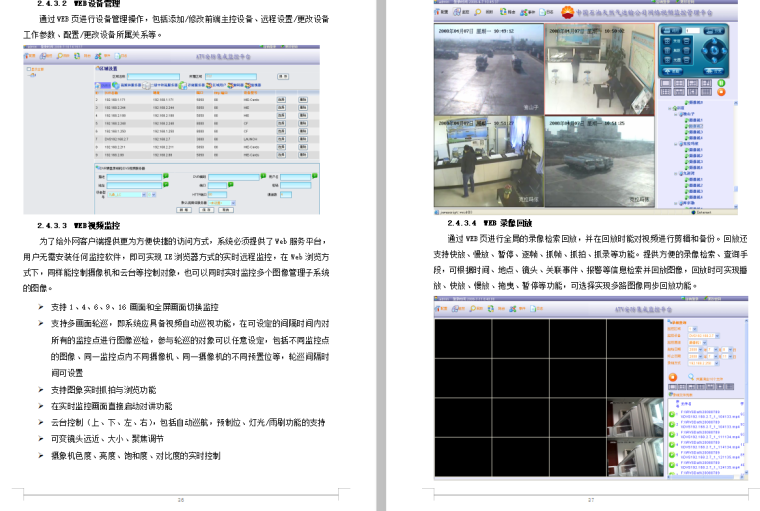This screenshot has width=760, height=511.
Task: Click the query button beside area name fields
Action: click(283, 76)
